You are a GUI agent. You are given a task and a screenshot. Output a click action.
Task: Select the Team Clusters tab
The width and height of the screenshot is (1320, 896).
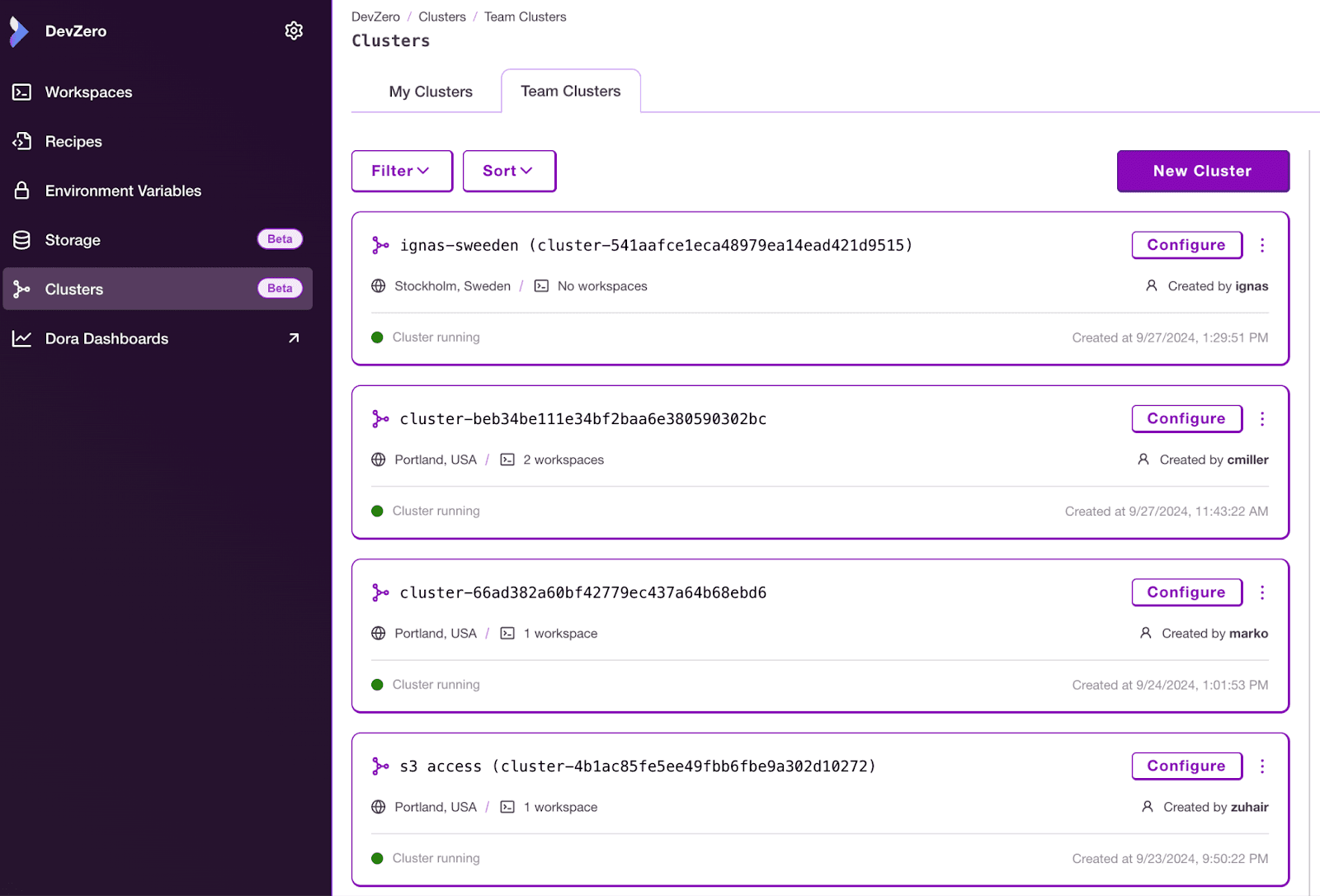(x=570, y=92)
